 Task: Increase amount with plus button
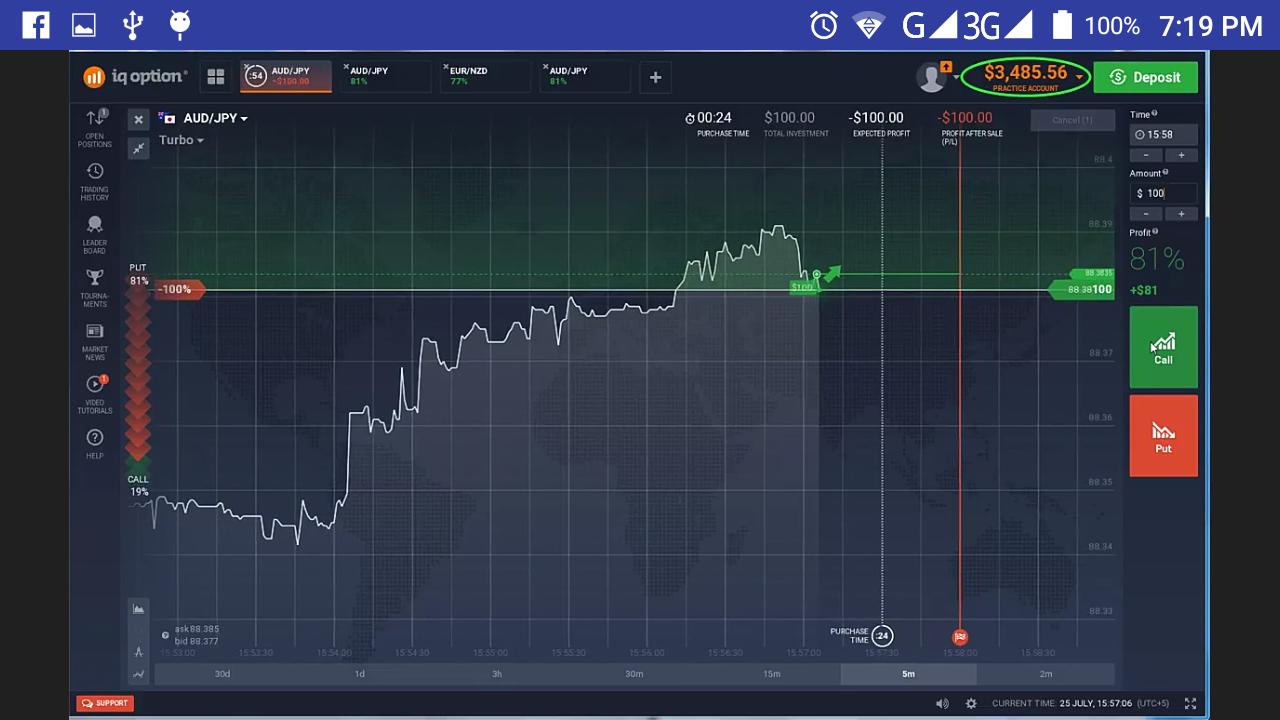click(1181, 214)
